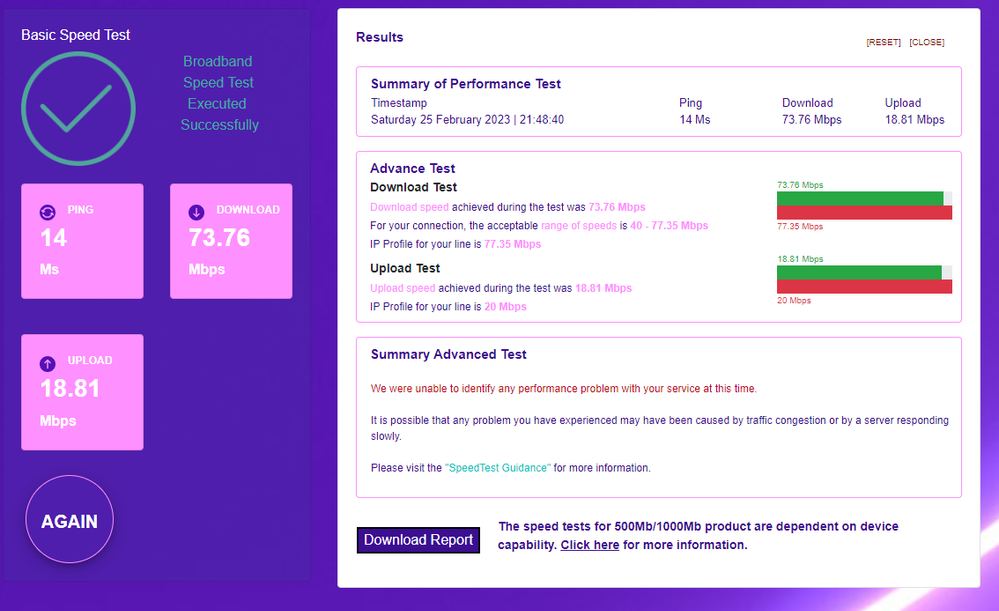The width and height of the screenshot is (999, 611).
Task: Click the Results heading
Action: (x=379, y=37)
